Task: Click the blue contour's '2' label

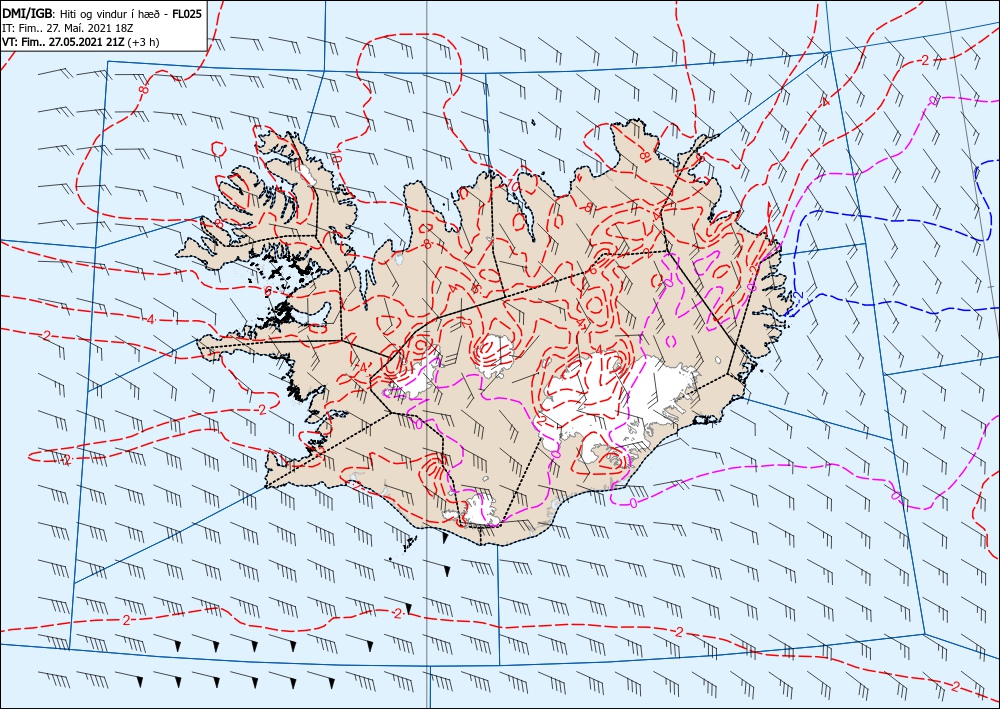Action: coord(798,296)
